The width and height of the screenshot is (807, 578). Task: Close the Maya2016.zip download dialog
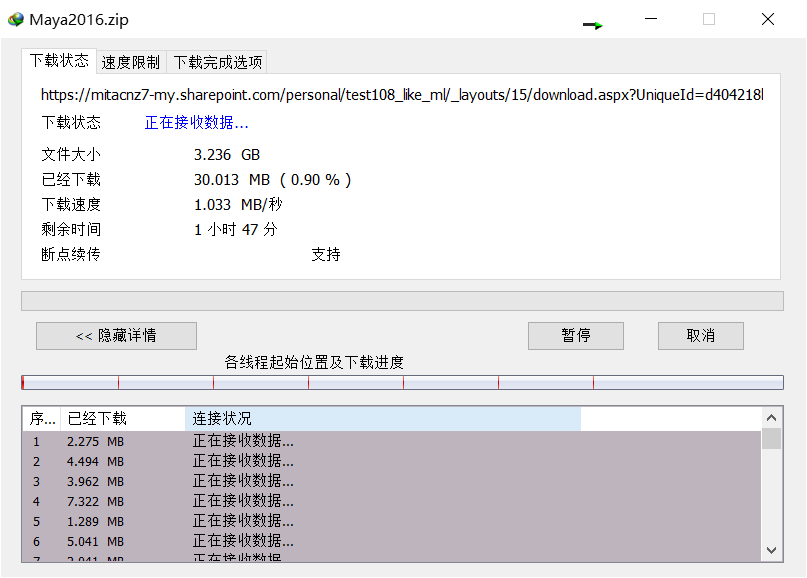coord(767,19)
